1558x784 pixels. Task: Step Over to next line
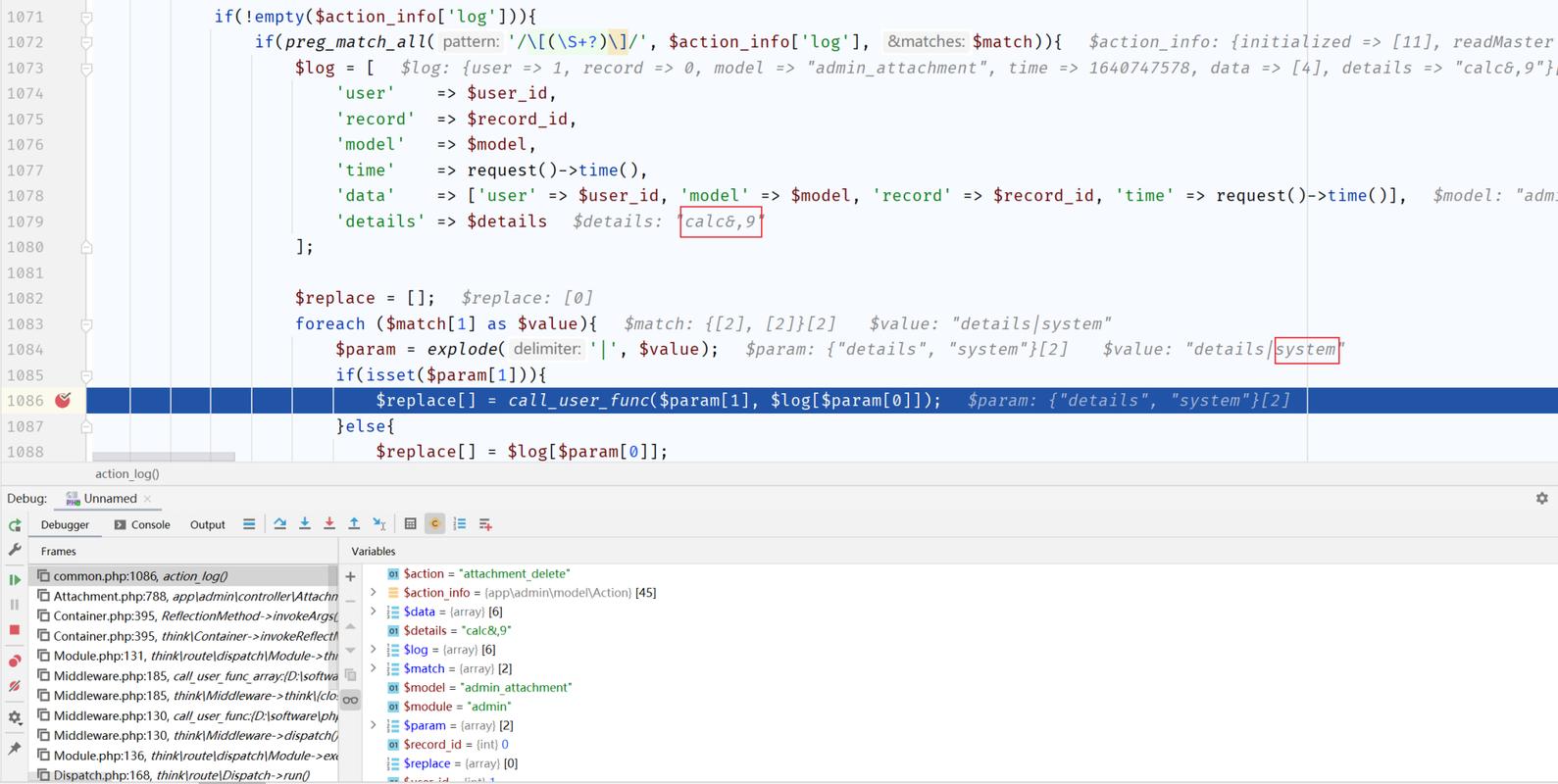pos(280,524)
